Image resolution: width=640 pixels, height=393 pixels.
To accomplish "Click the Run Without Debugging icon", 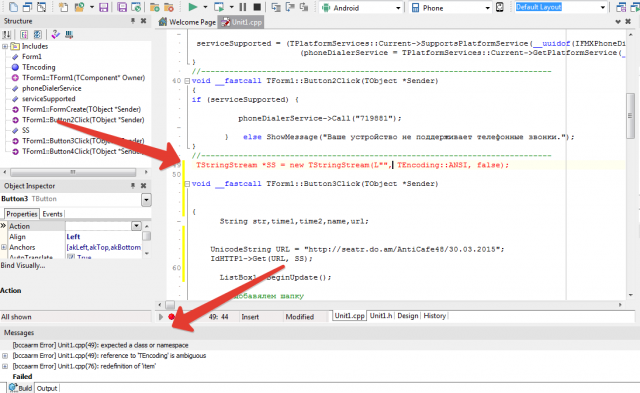I will (x=219, y=7).
